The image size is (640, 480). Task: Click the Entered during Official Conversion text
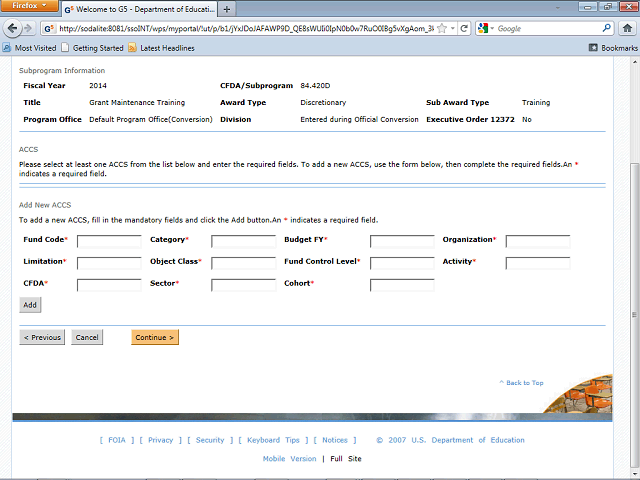pos(359,120)
